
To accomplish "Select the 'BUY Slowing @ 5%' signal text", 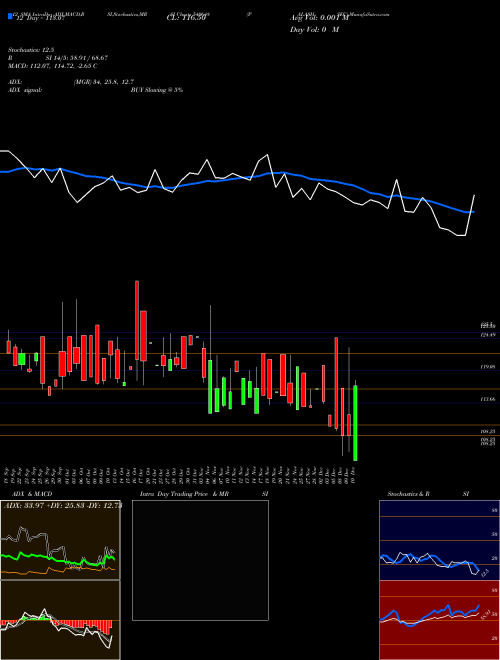I will click(x=157, y=90).
